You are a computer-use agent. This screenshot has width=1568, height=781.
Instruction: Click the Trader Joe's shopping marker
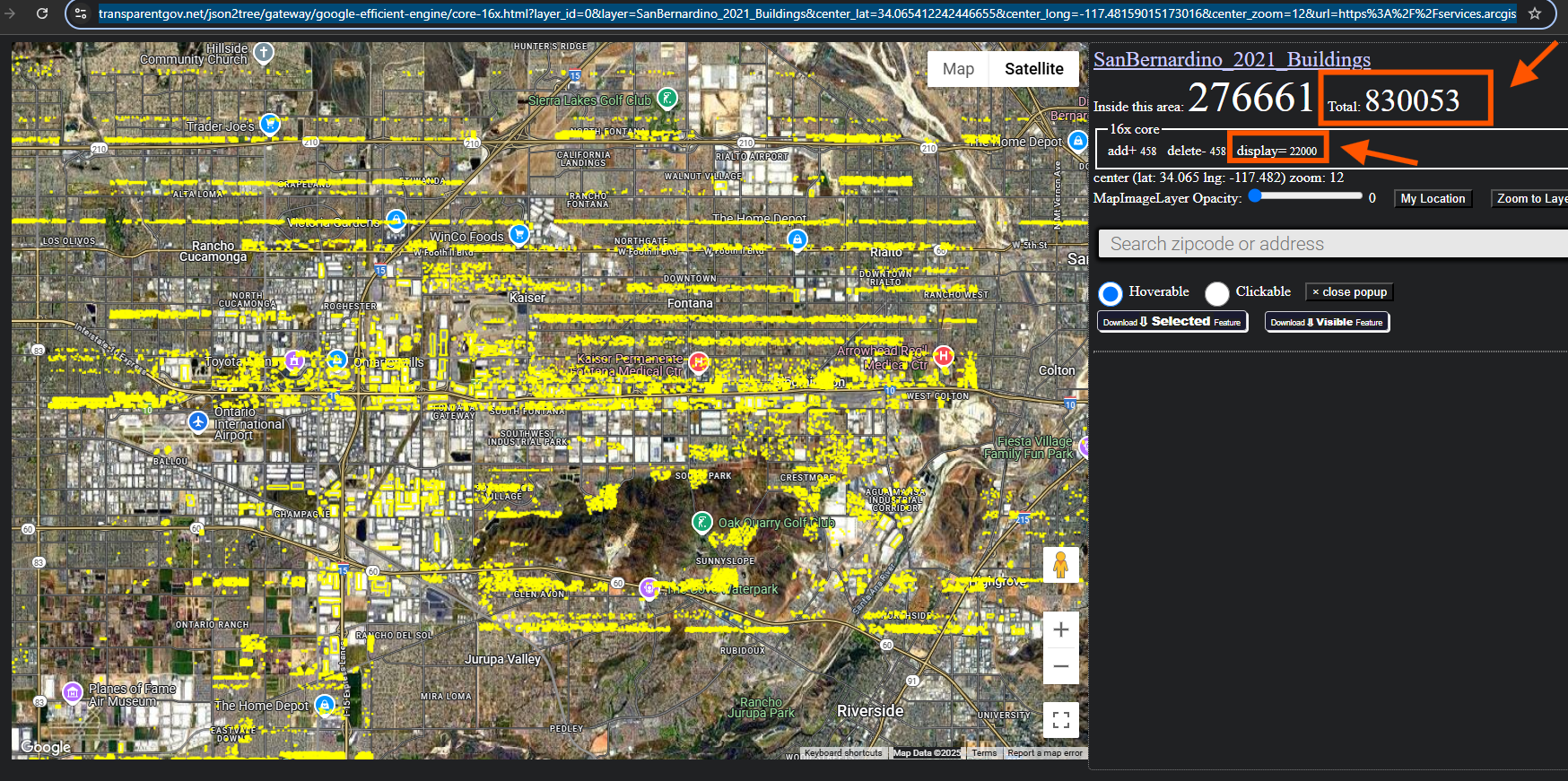click(270, 123)
